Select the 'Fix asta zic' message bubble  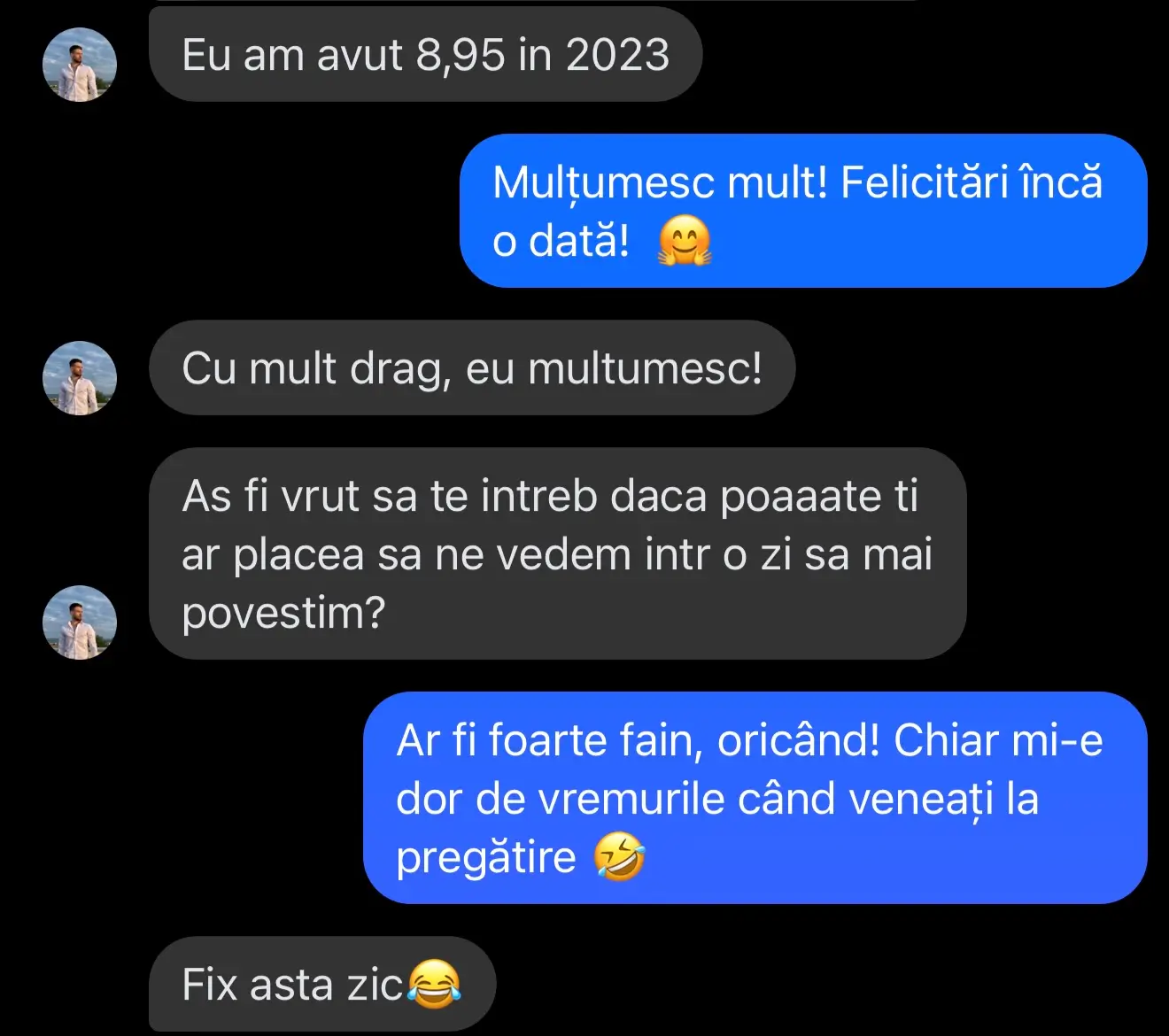pyautogui.click(x=322, y=985)
